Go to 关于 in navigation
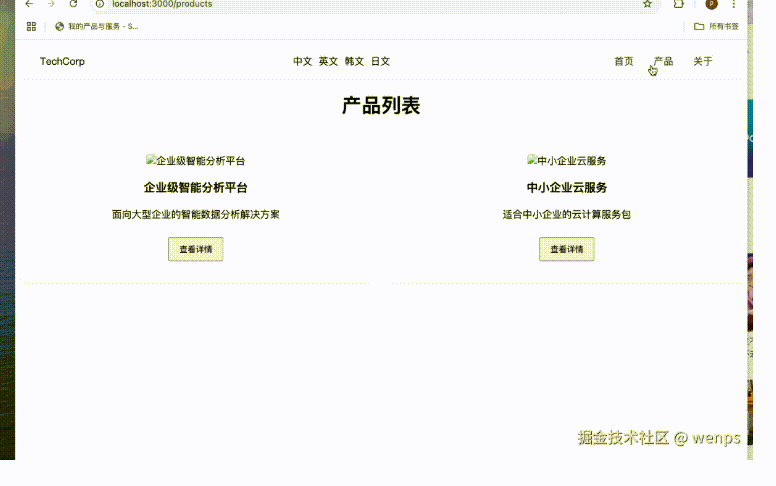776x486 pixels. pos(703,61)
